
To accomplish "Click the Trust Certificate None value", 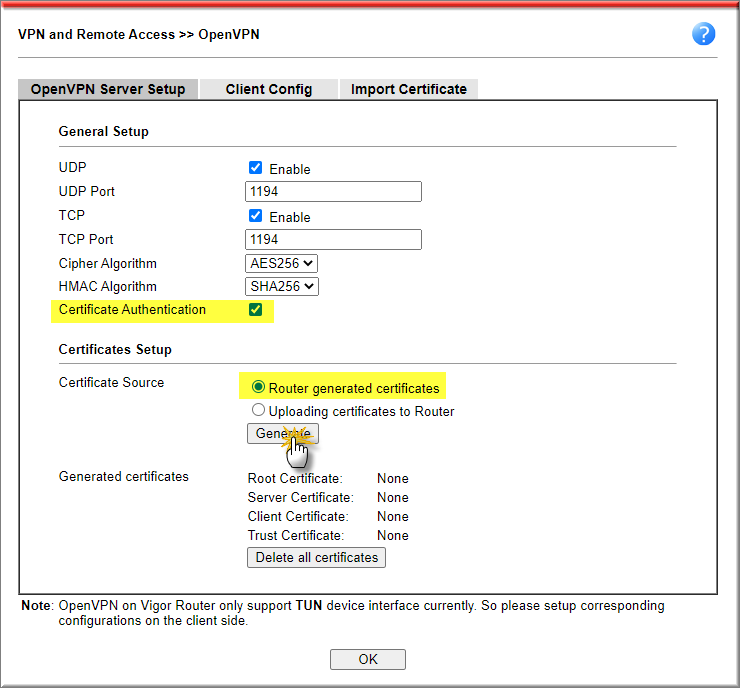I will (x=393, y=536).
